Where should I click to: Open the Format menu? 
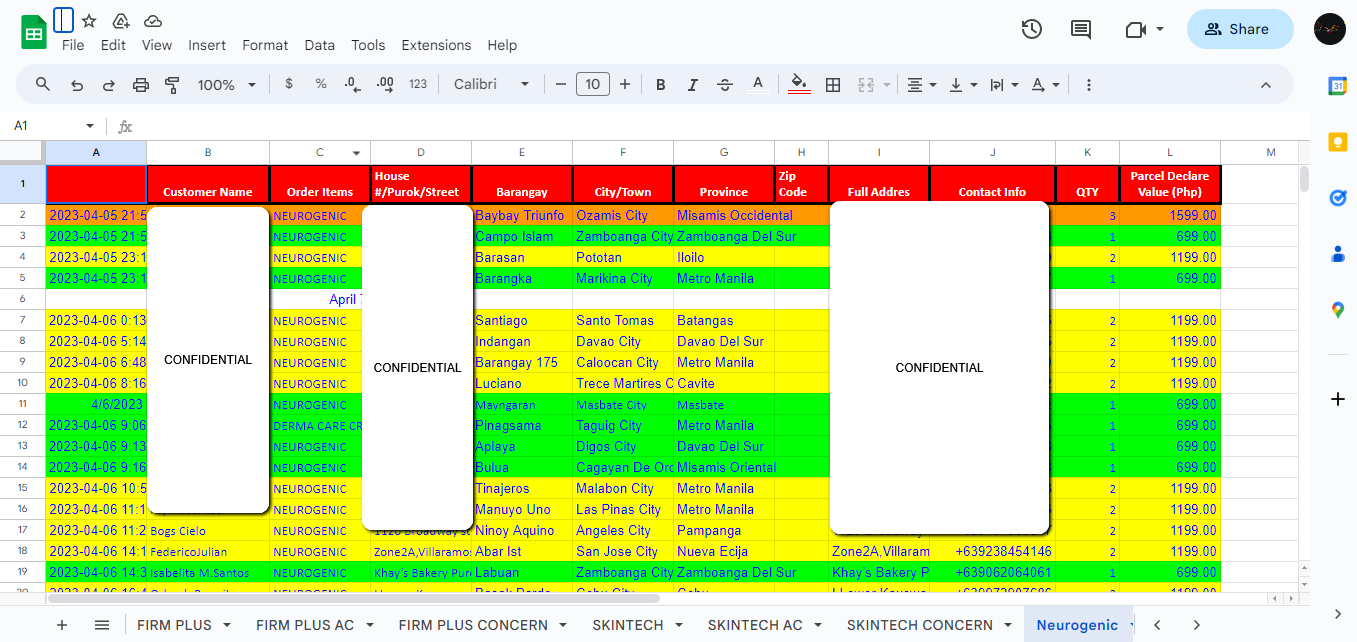point(265,45)
